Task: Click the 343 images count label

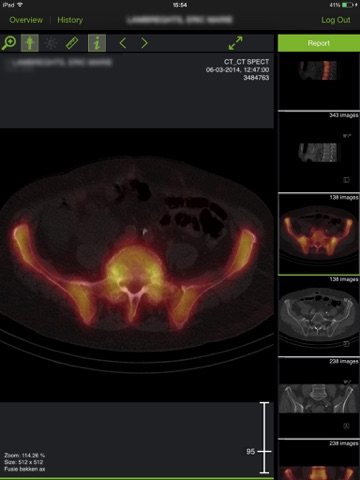Action: point(344,115)
